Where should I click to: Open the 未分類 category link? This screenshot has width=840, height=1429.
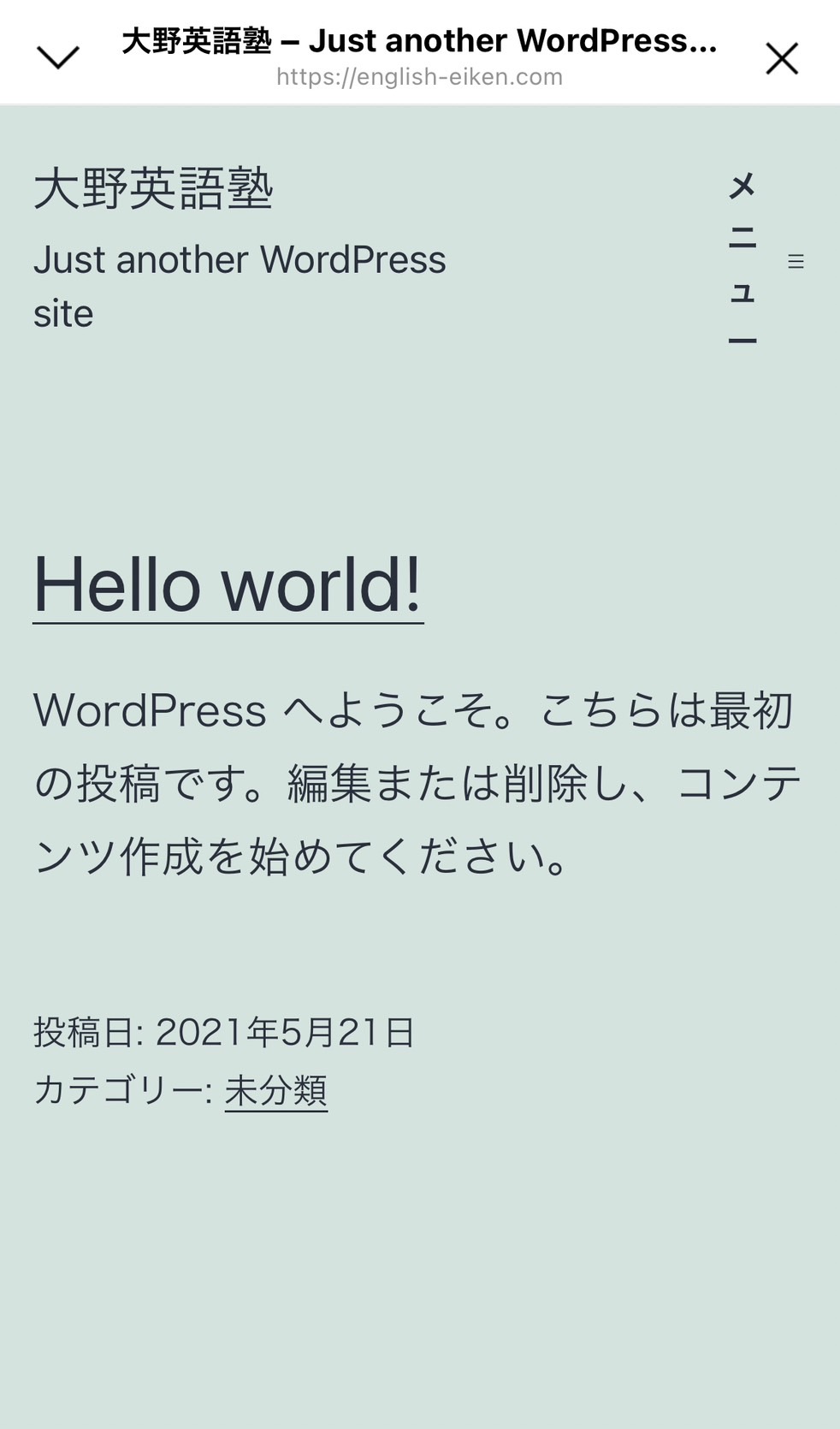[x=275, y=1091]
